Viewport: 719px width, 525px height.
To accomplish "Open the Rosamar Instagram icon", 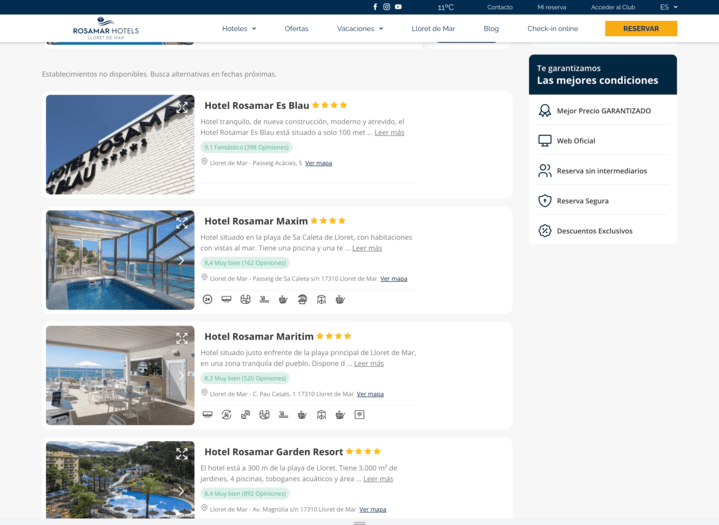I will [387, 7].
